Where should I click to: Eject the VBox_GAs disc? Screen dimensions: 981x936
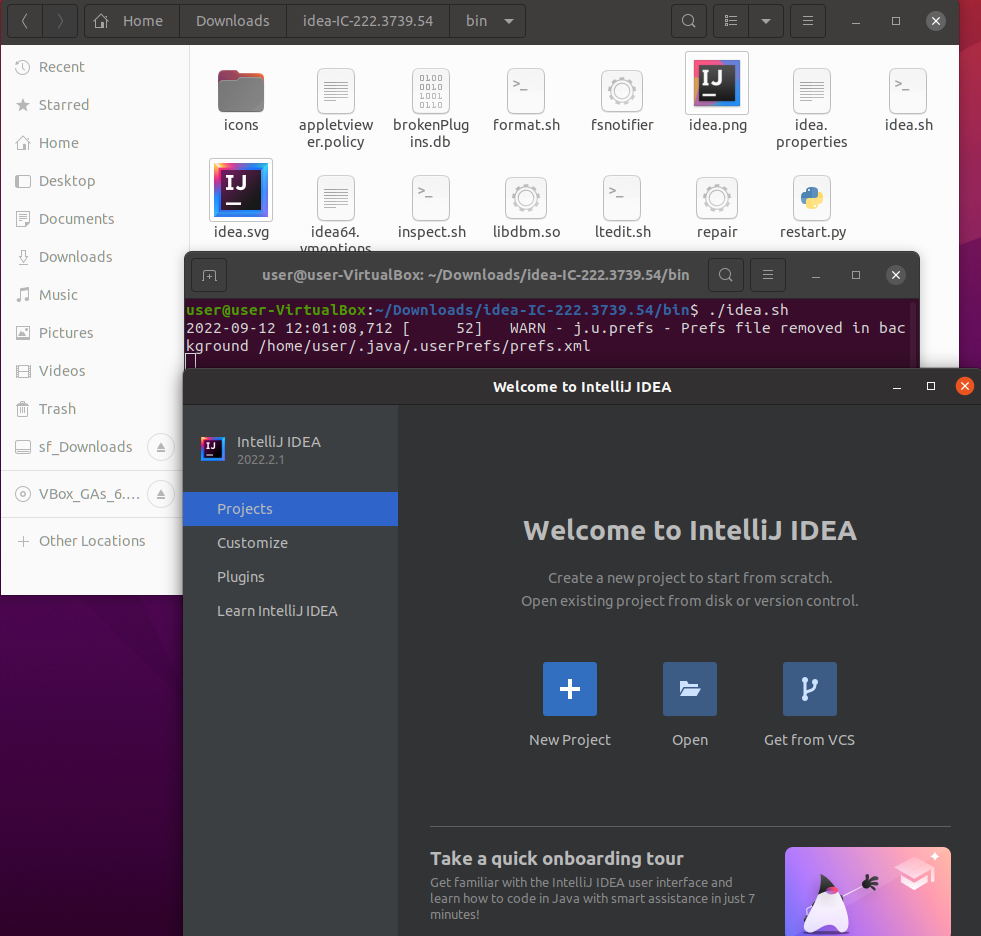click(x=161, y=494)
